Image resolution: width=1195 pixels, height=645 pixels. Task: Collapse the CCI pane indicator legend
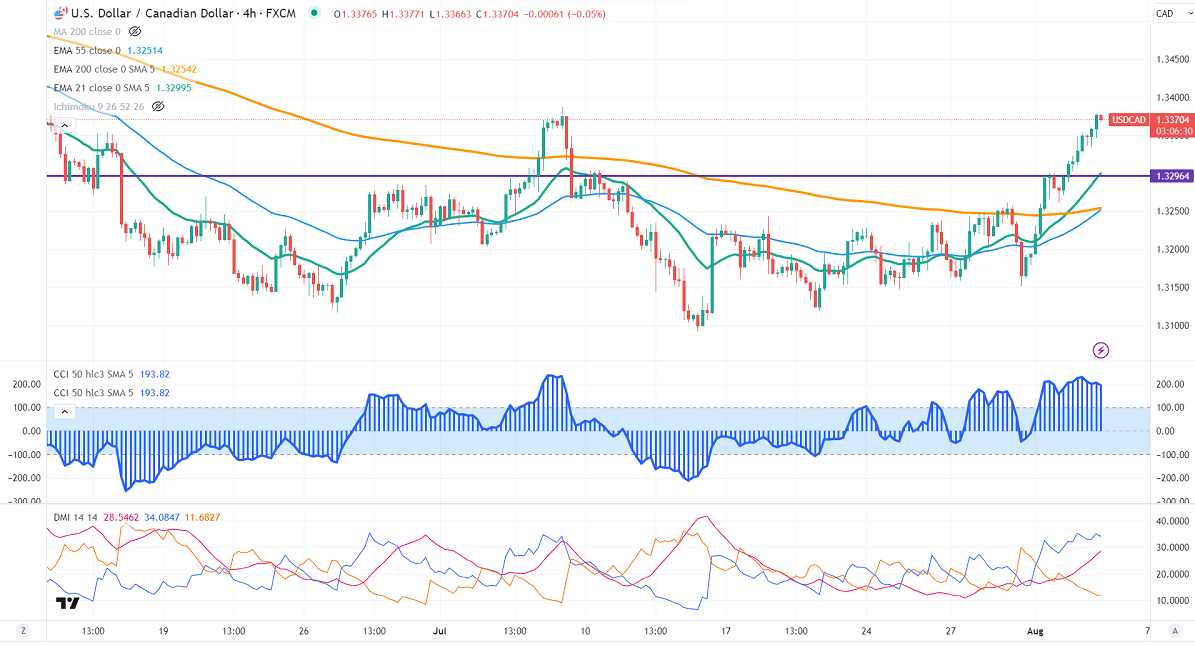65,412
